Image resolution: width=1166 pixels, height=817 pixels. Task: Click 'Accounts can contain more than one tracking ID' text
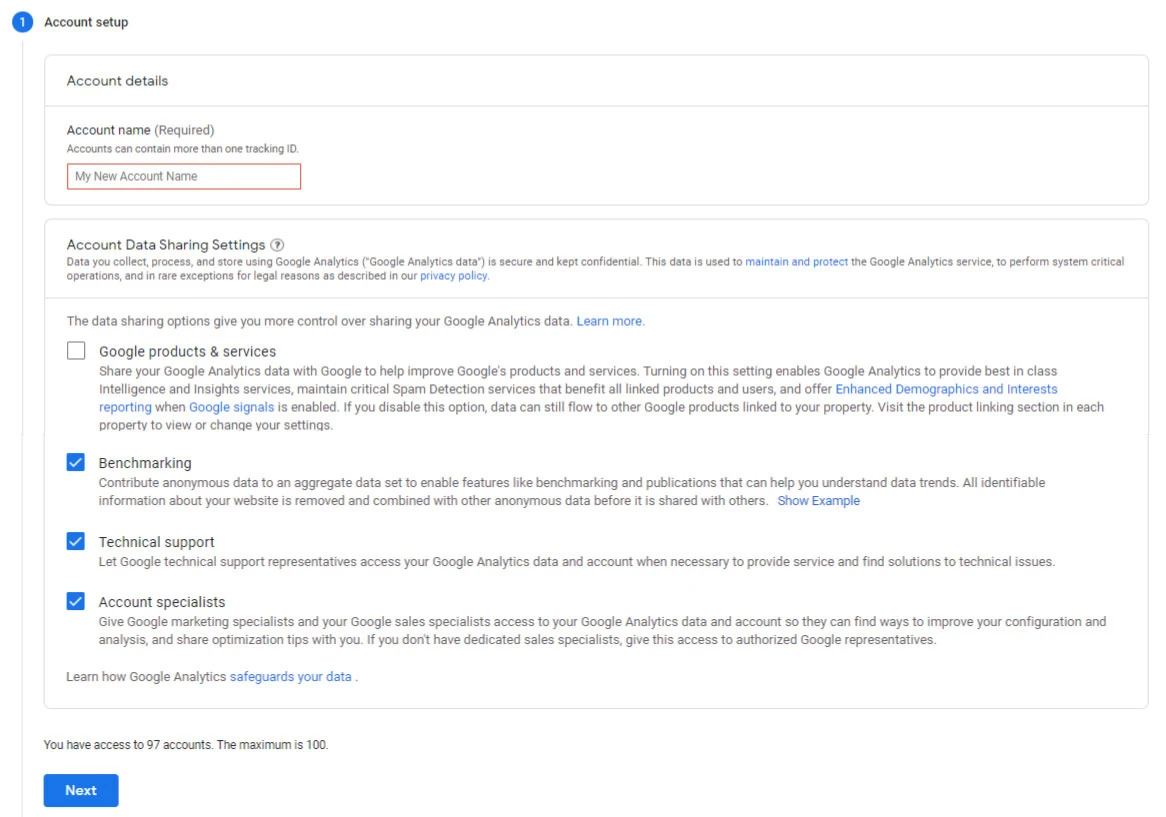tap(182, 149)
